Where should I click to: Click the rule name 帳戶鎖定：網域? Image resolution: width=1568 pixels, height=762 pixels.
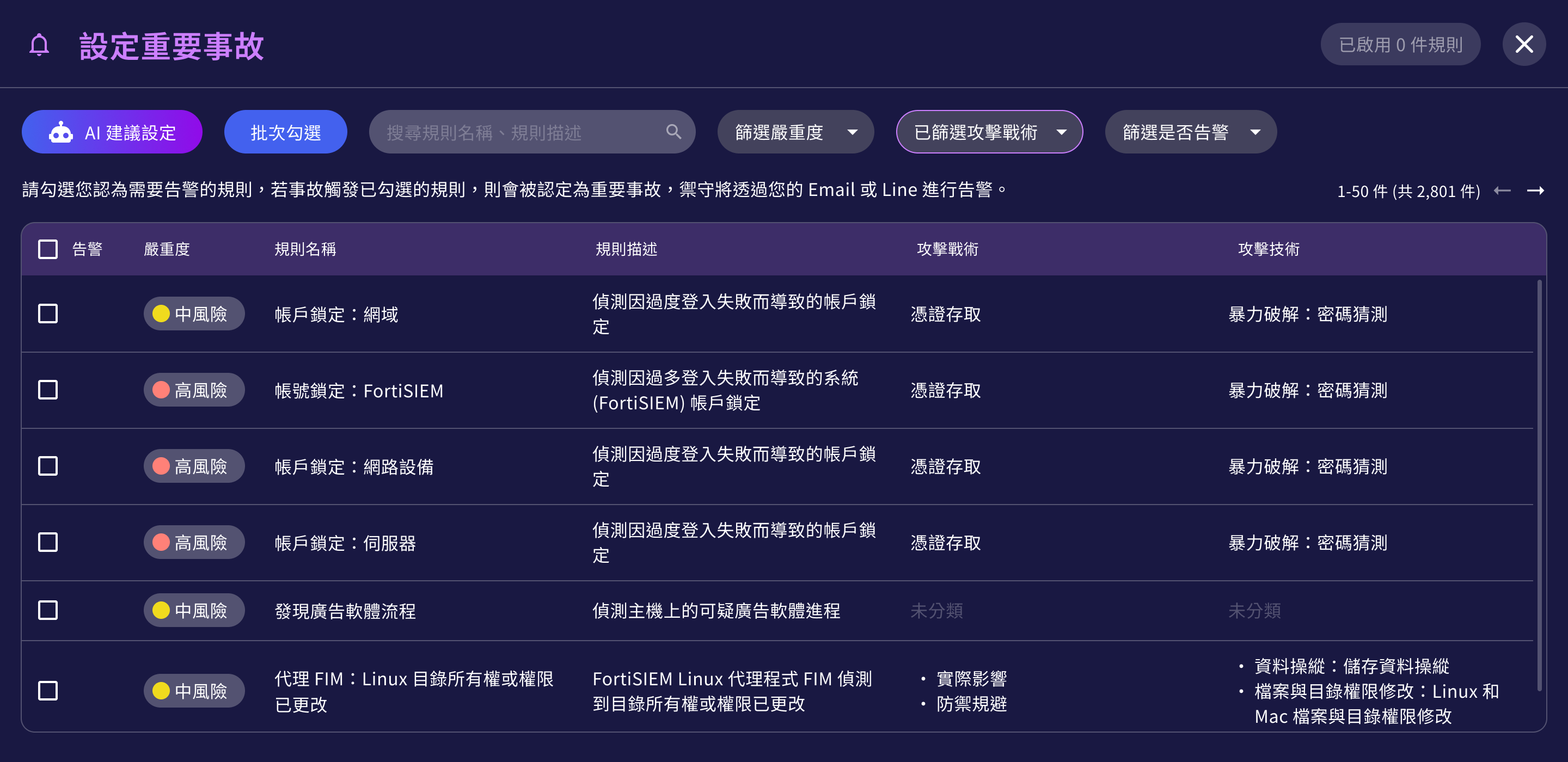(x=336, y=314)
